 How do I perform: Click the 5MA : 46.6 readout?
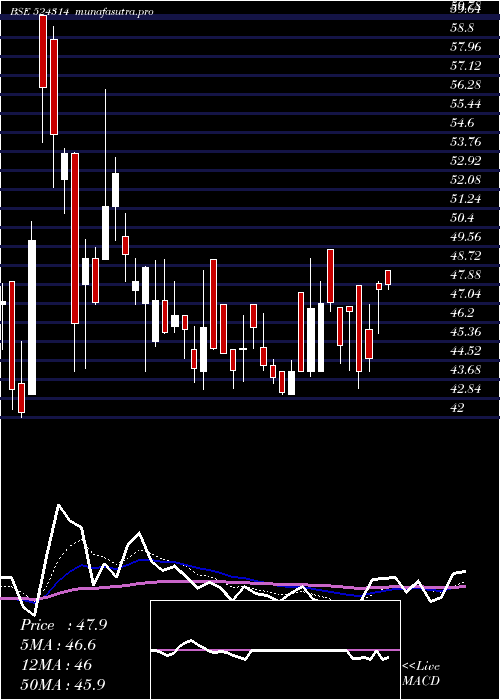point(58,645)
